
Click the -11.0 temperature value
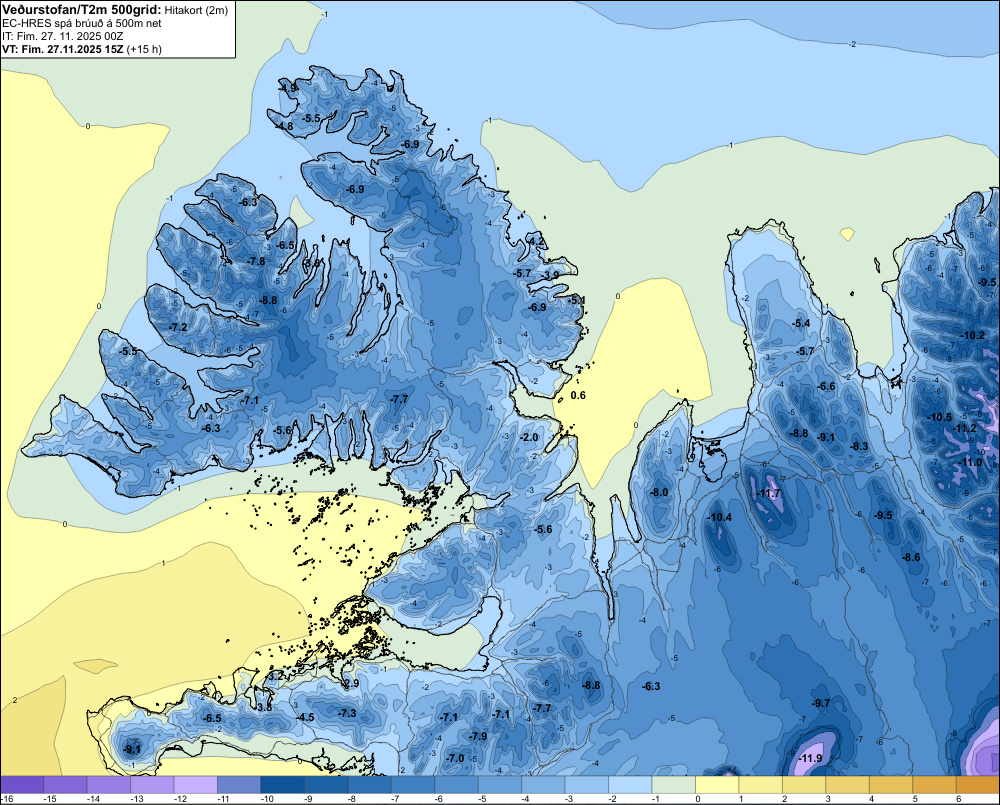pos(971,462)
